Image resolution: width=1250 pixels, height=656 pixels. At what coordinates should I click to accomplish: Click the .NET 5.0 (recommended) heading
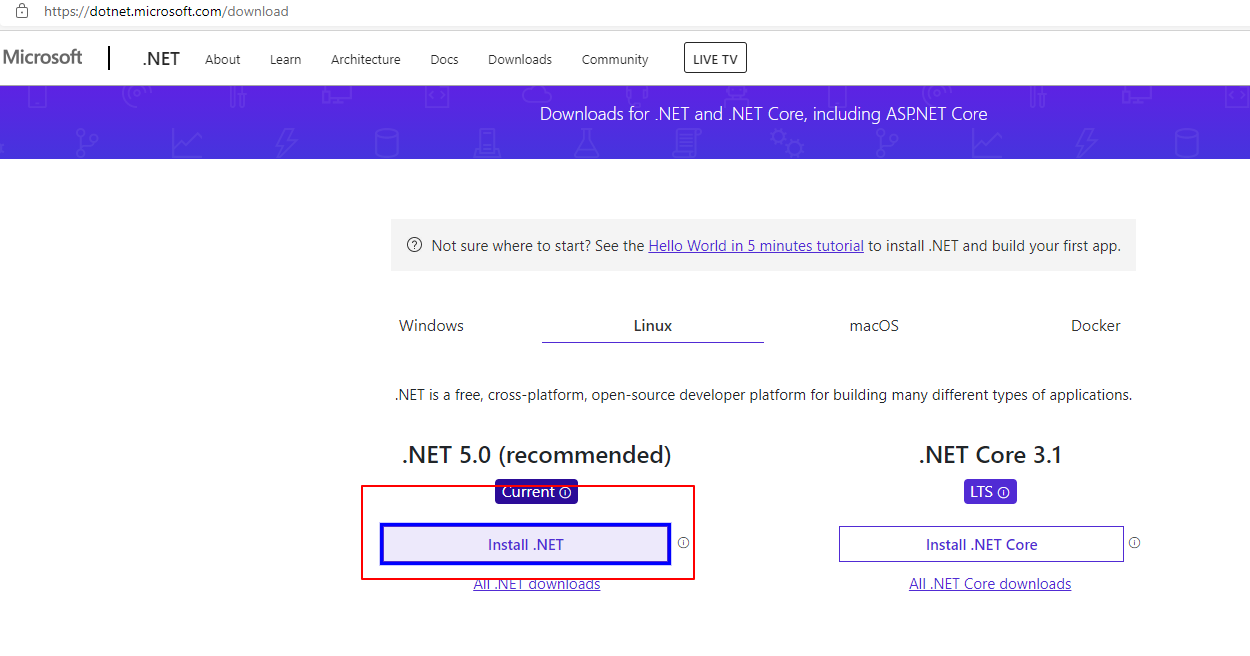pyautogui.click(x=537, y=455)
